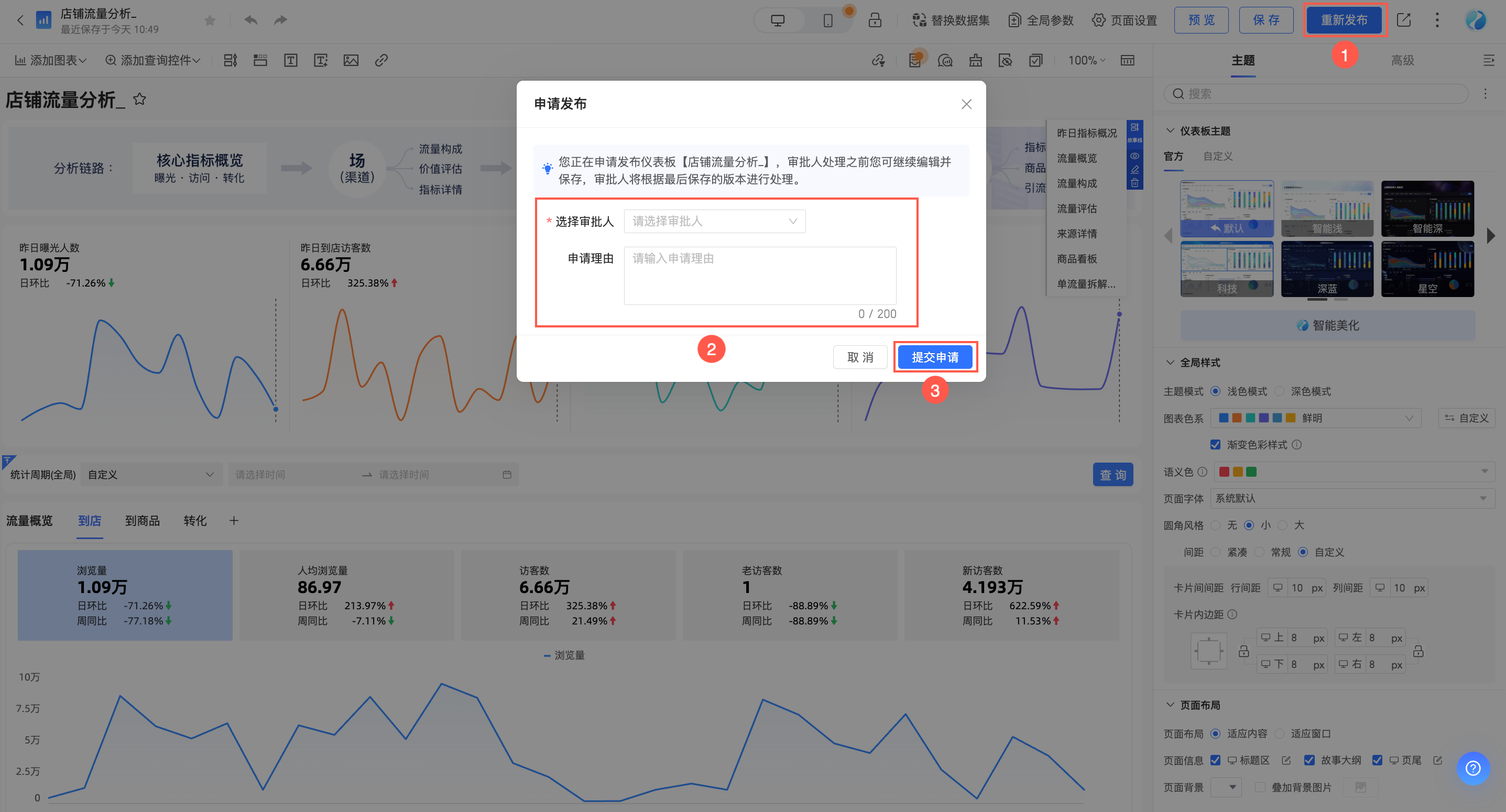The image size is (1506, 812).
Task: Collapse 仪表板主题 section
Action: click(x=1171, y=131)
